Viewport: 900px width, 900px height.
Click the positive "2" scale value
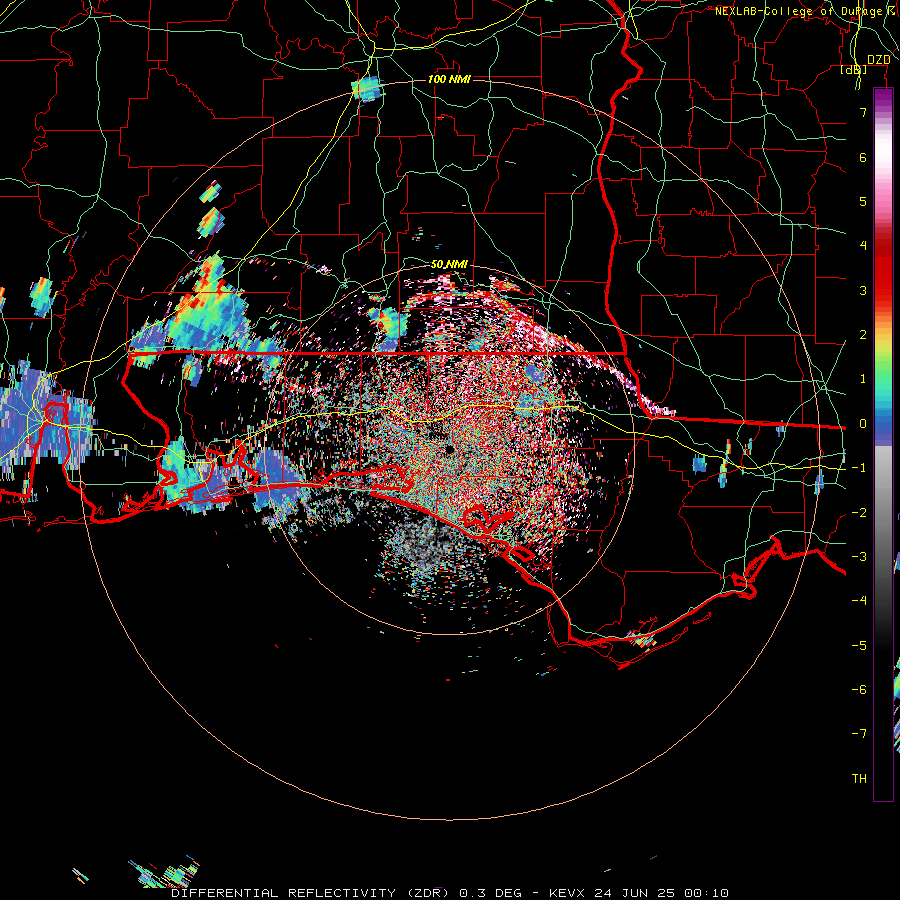tap(863, 335)
